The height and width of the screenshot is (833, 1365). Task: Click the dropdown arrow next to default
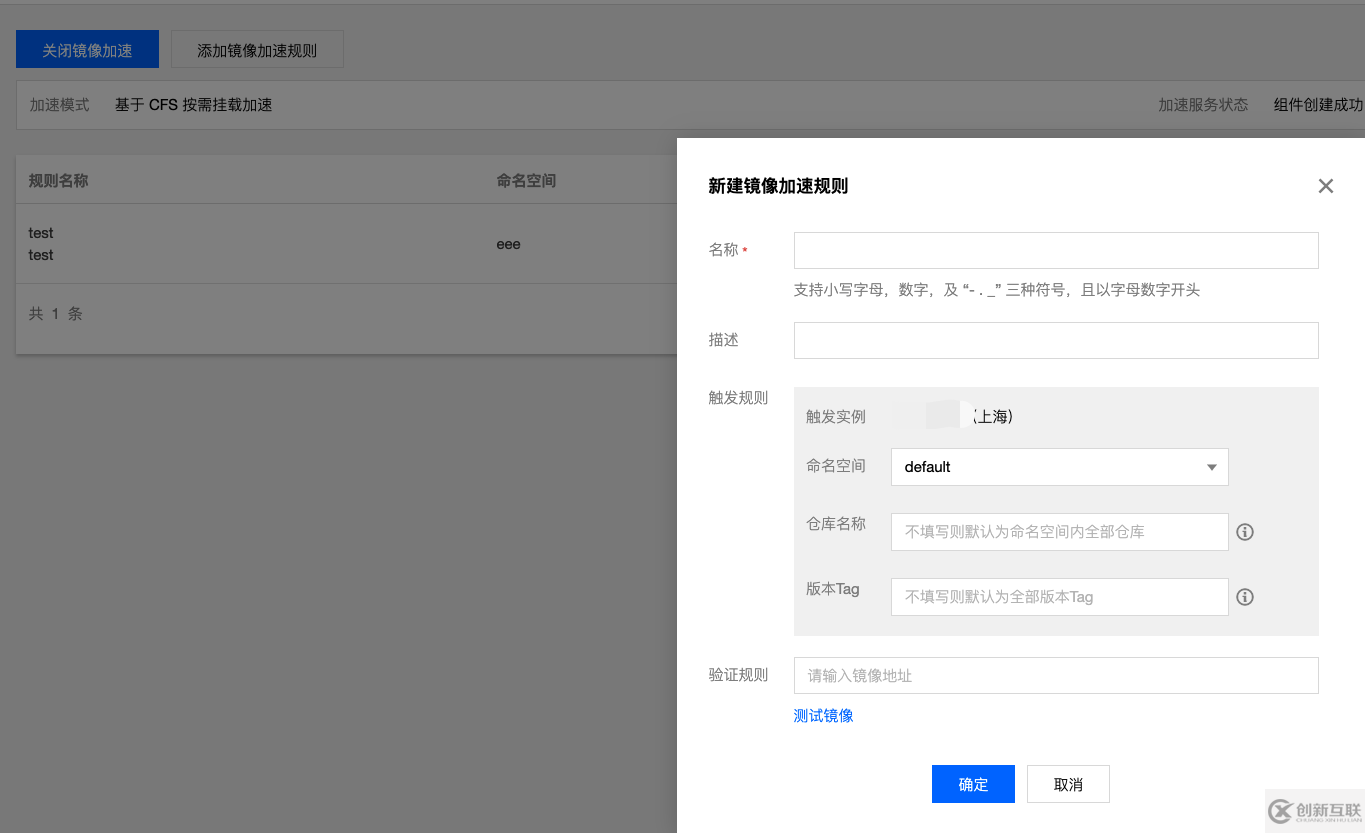pyautogui.click(x=1212, y=467)
